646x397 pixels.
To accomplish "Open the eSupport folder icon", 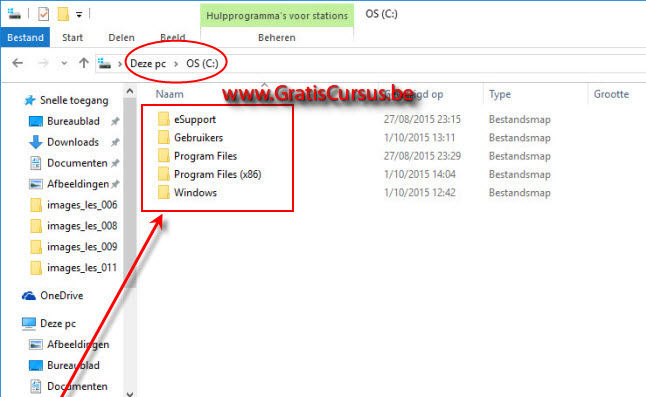I will (164, 119).
